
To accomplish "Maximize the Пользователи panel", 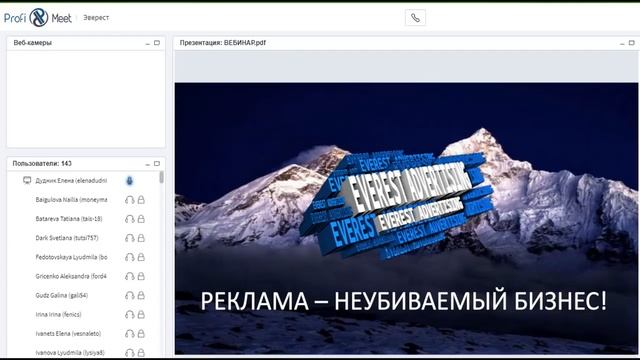I will [157, 164].
